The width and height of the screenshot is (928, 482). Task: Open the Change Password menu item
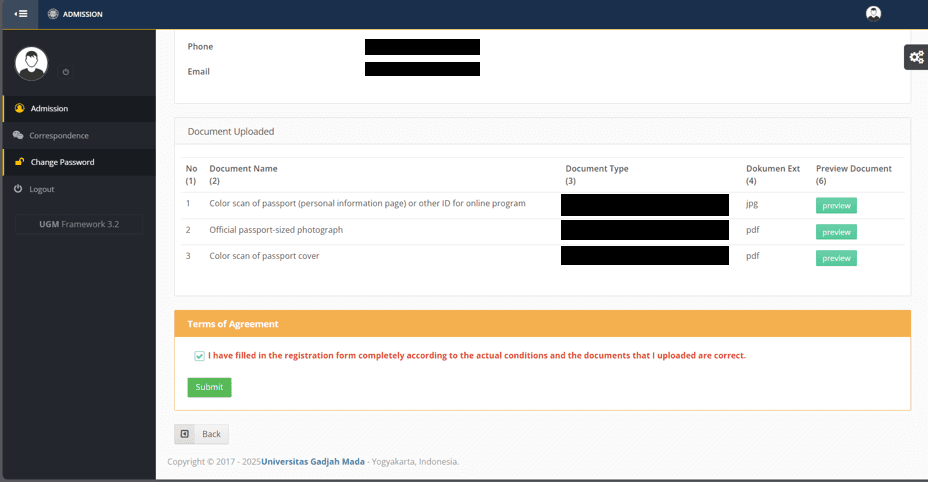79,162
